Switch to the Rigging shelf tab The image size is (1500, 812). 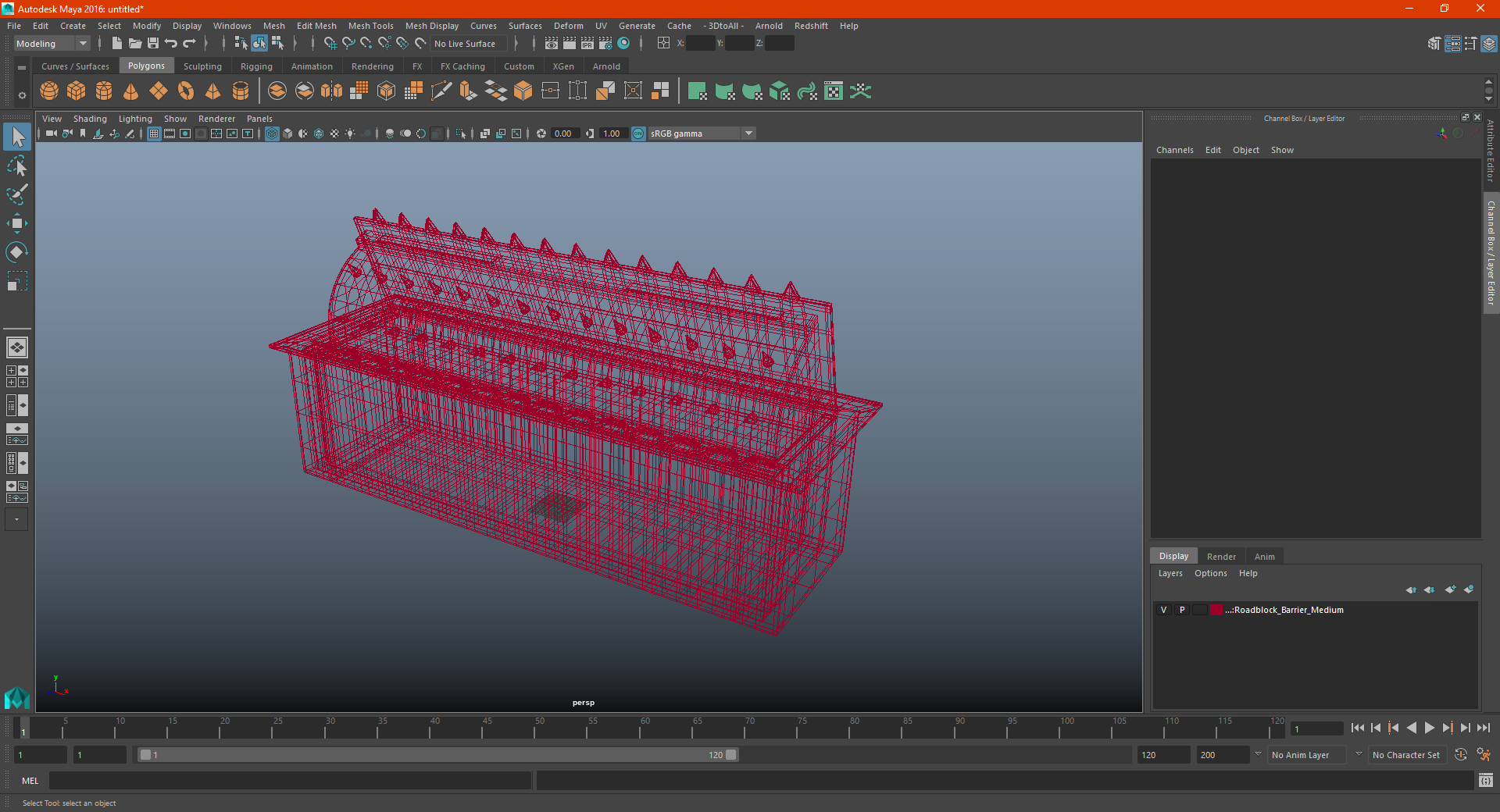256,66
